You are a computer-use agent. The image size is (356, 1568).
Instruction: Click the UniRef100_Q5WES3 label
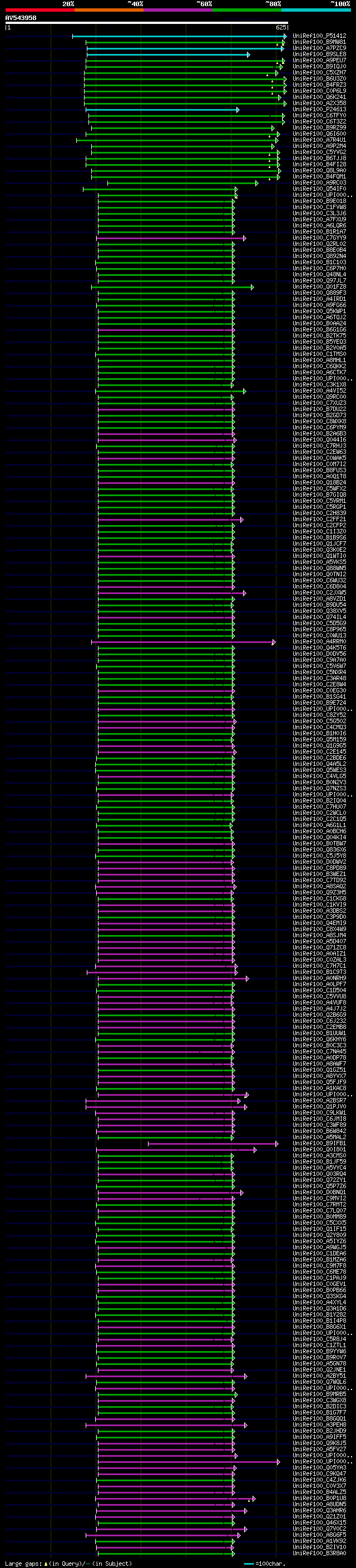point(319,770)
